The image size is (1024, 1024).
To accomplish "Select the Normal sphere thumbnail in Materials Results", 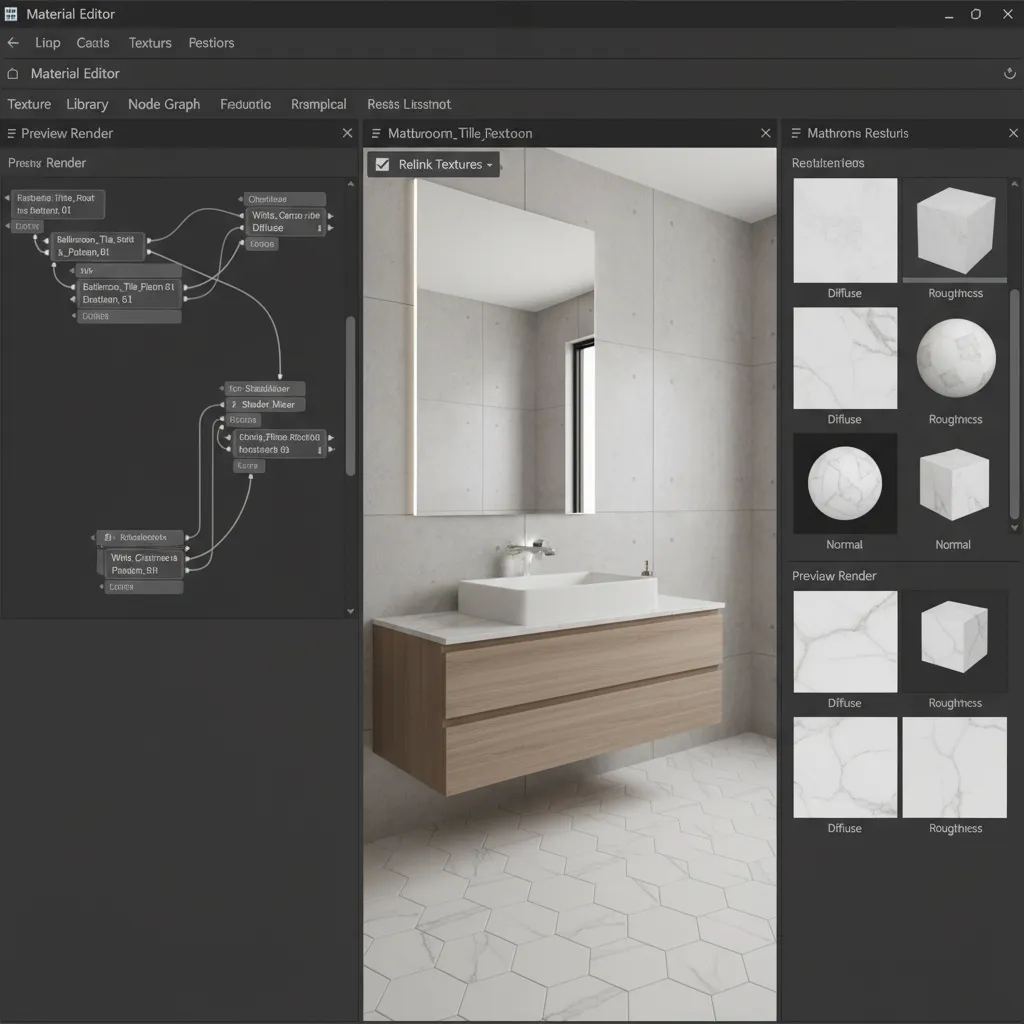I will 845,483.
